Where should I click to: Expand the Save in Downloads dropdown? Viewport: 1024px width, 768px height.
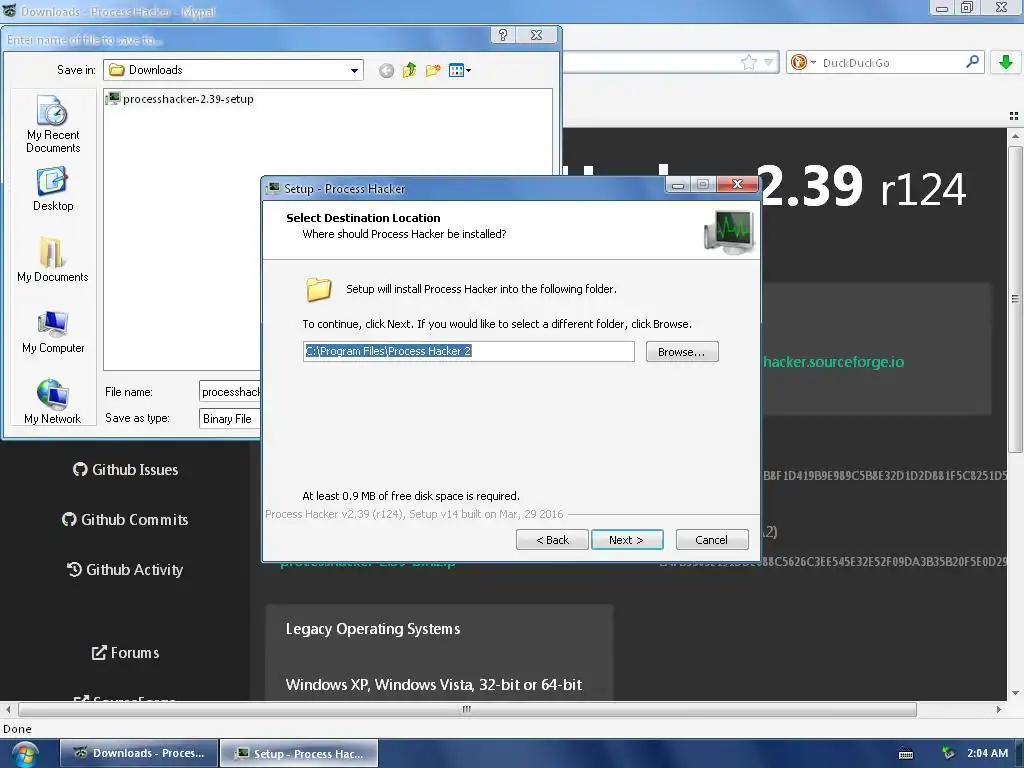click(x=354, y=70)
